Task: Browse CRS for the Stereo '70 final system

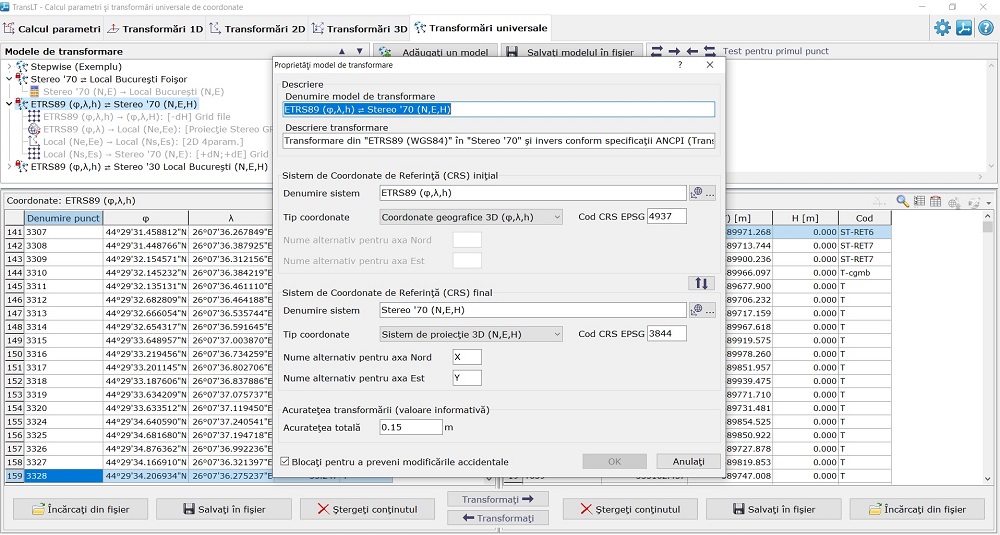Action: click(702, 311)
